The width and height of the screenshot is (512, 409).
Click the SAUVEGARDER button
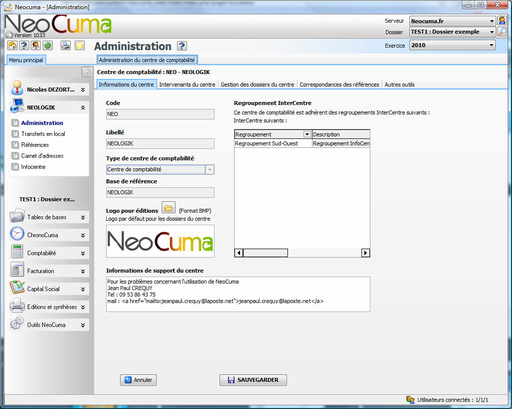(253, 380)
